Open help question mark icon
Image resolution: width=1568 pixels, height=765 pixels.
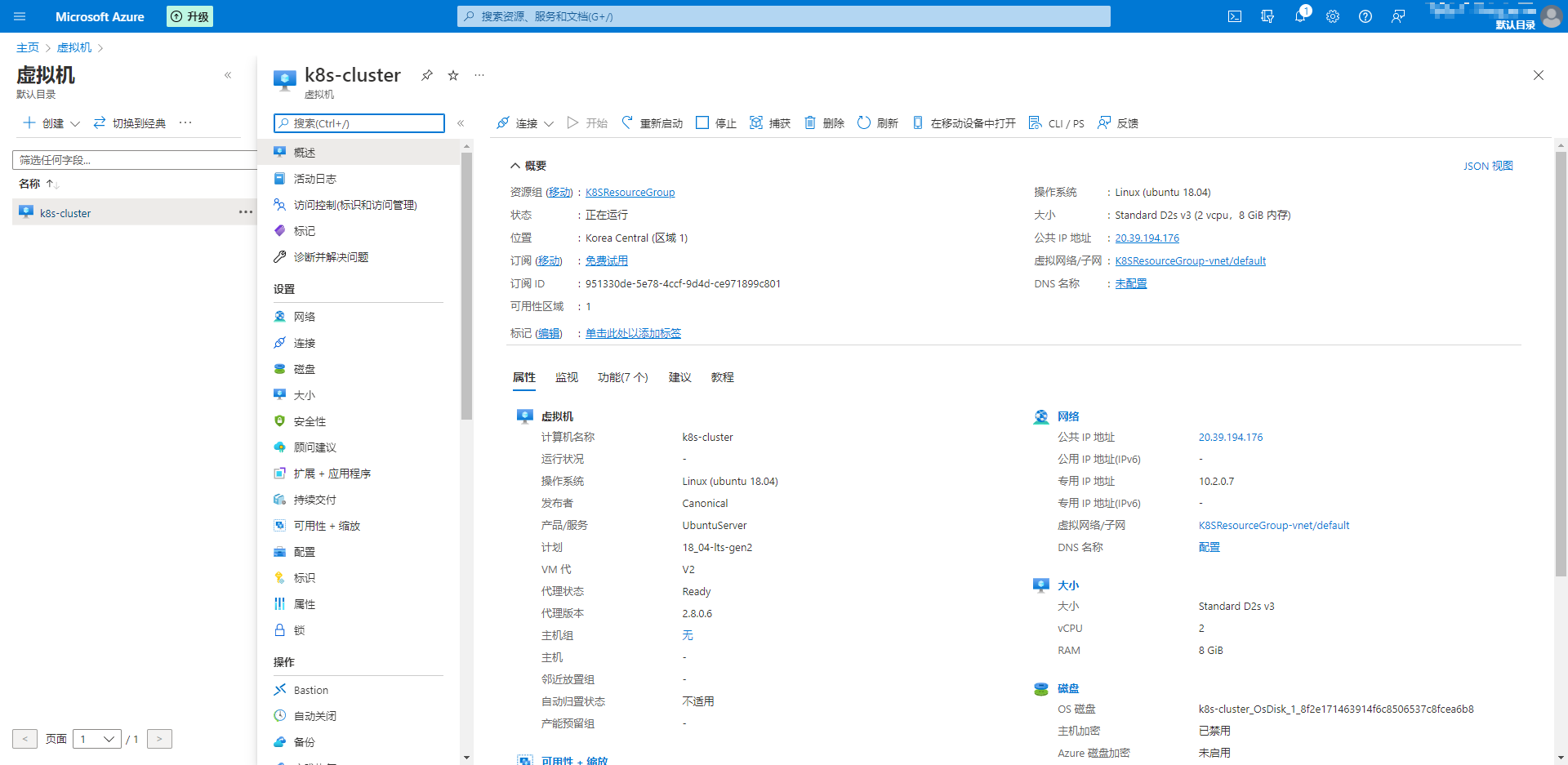[x=1365, y=16]
